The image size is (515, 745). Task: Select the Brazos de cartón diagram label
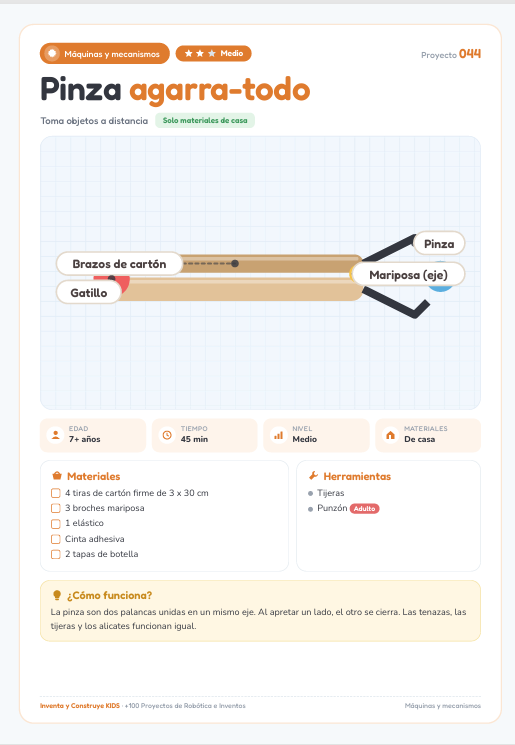point(119,264)
